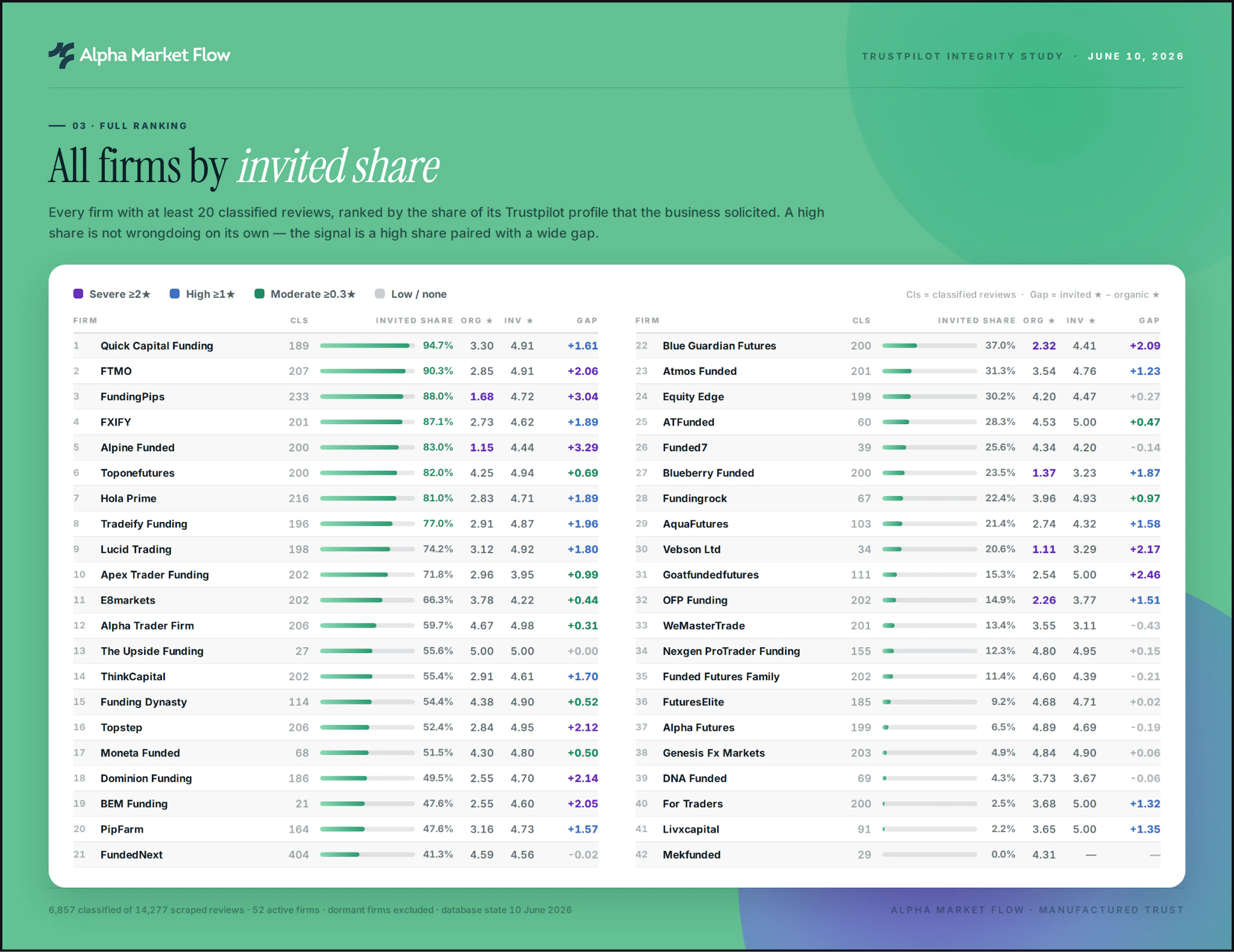Click the 'Gap = invited ★ – organic ★' note
This screenshot has width=1234, height=952.
pyautogui.click(x=1095, y=294)
